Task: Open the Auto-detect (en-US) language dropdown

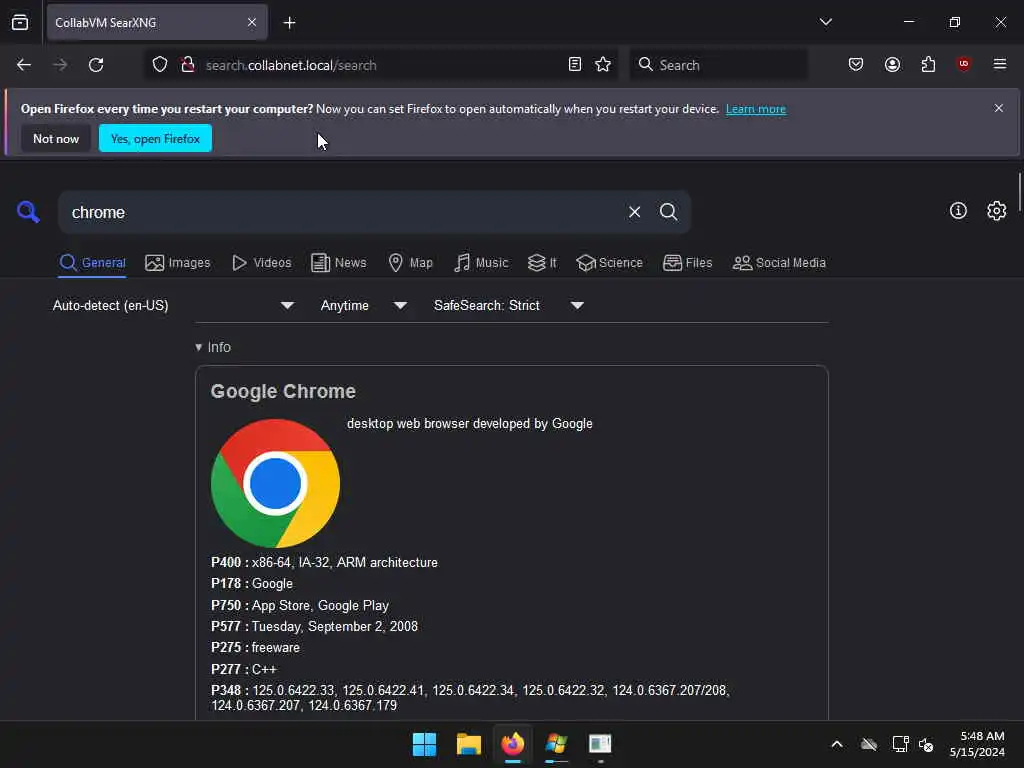Action: click(x=174, y=306)
